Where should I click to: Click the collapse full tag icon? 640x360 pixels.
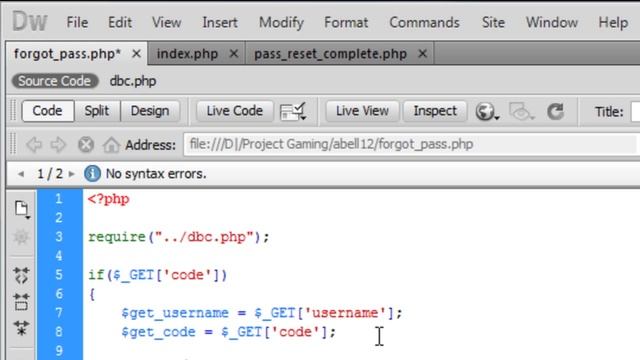(x=21, y=276)
